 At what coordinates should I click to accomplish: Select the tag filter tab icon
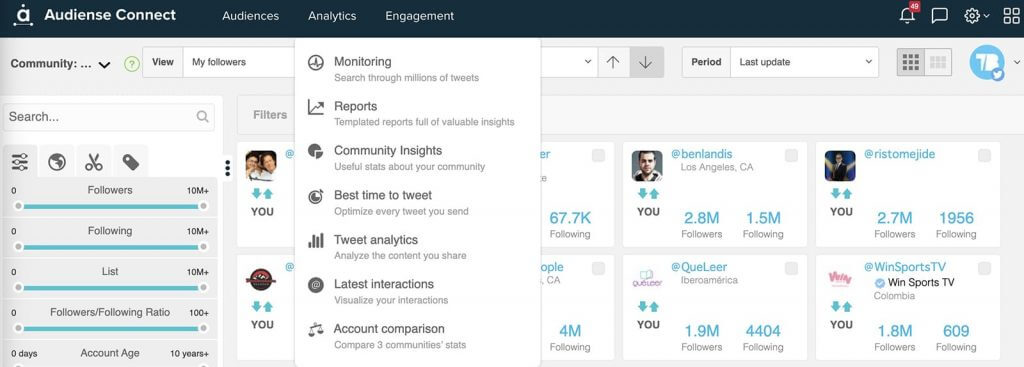point(131,161)
